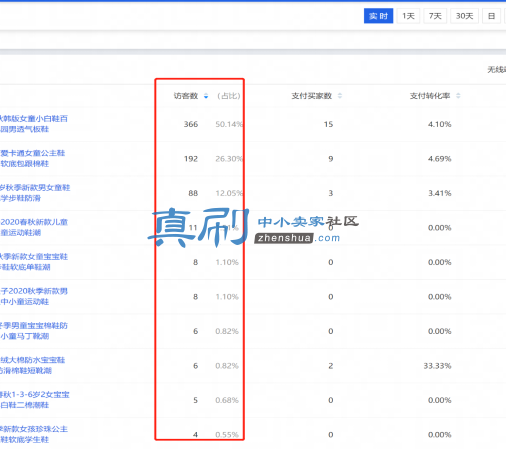Open product link 2020春秋新款儿童
This screenshot has width=507, height=457.
(34, 222)
